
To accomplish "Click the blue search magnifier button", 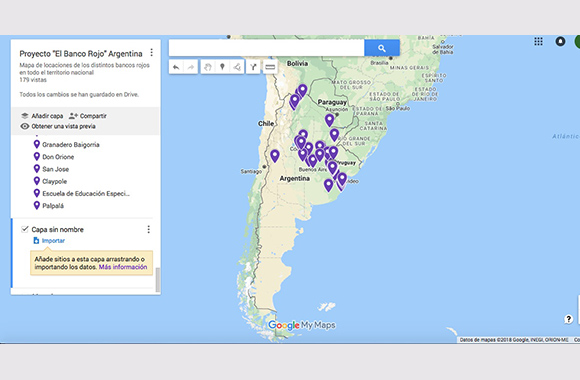I will (382, 48).
